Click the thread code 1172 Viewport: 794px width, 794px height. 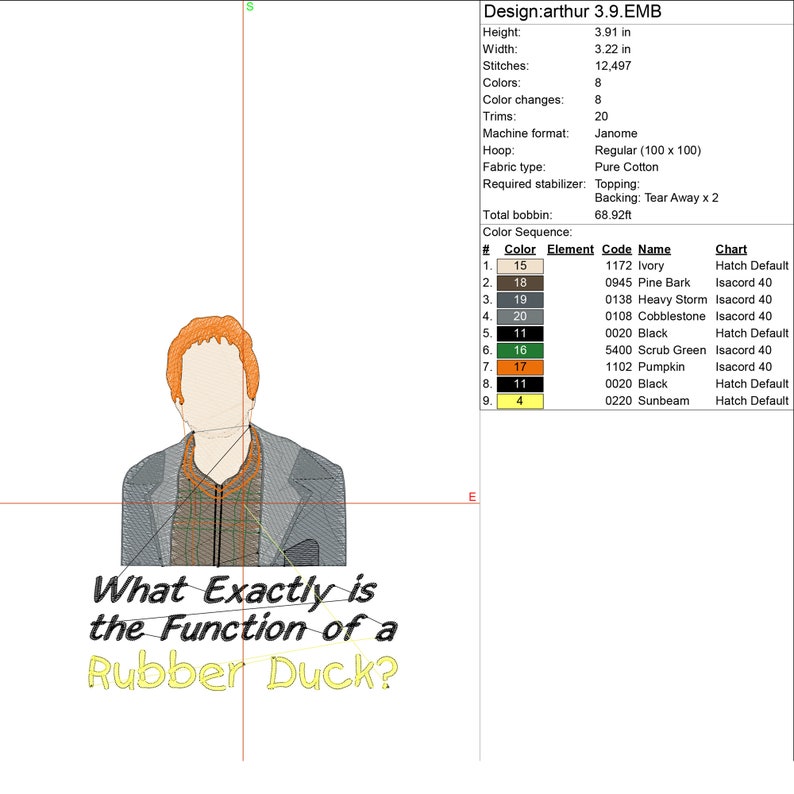618,266
